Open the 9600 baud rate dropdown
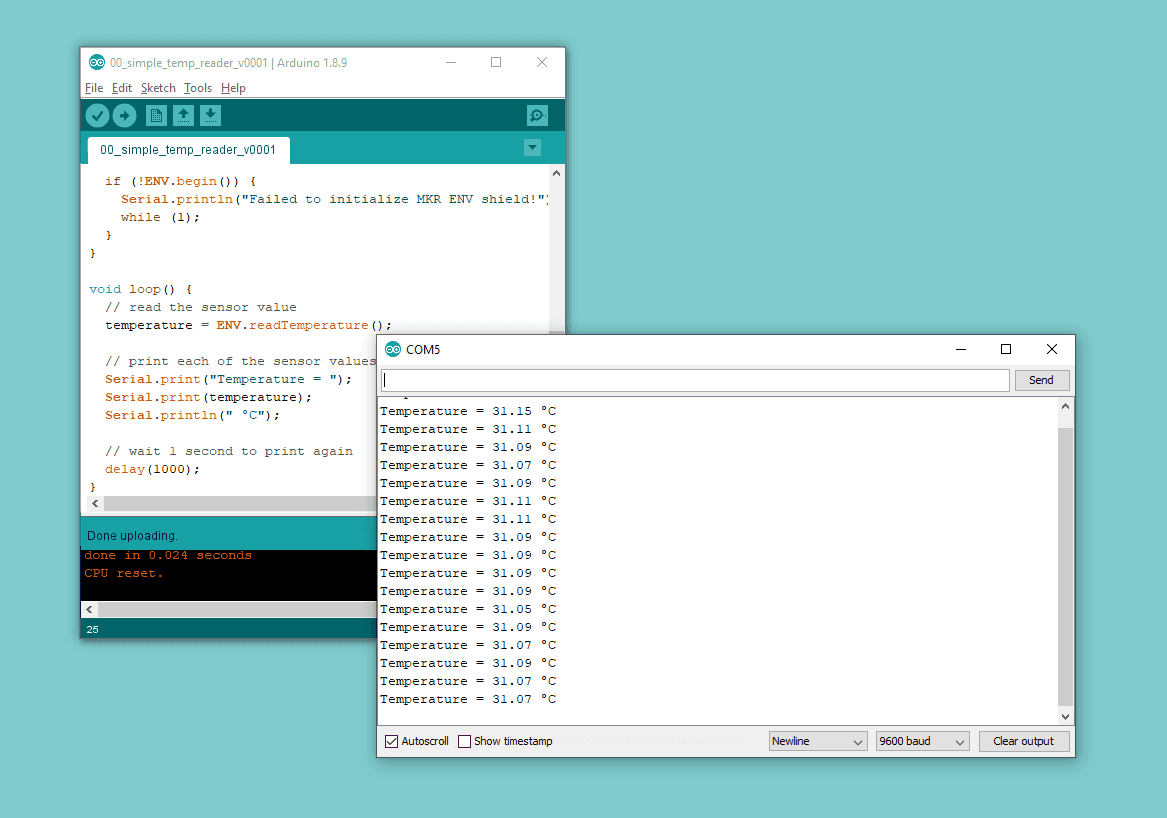1167x818 pixels. (x=922, y=742)
